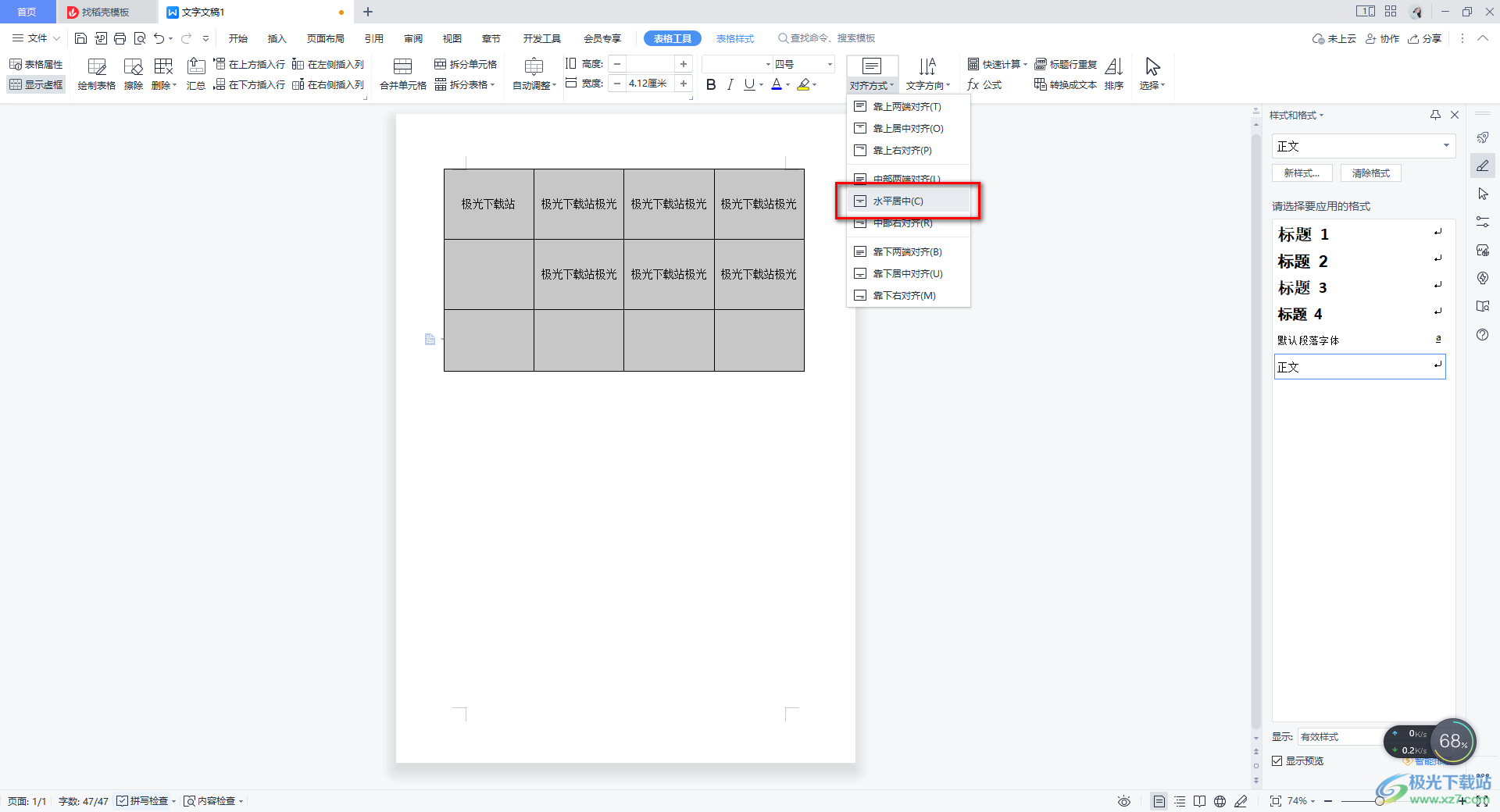The height and width of the screenshot is (812, 1500).
Task: Apply the font color A swatch
Action: [x=777, y=84]
